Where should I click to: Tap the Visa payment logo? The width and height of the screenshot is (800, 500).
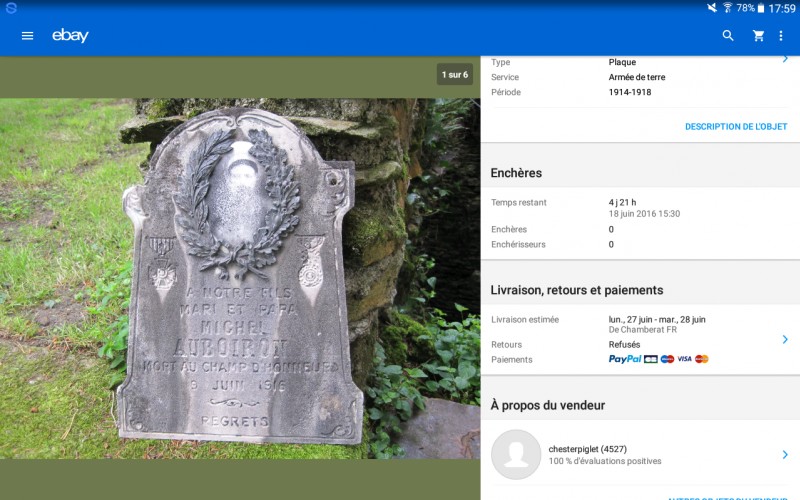[684, 359]
